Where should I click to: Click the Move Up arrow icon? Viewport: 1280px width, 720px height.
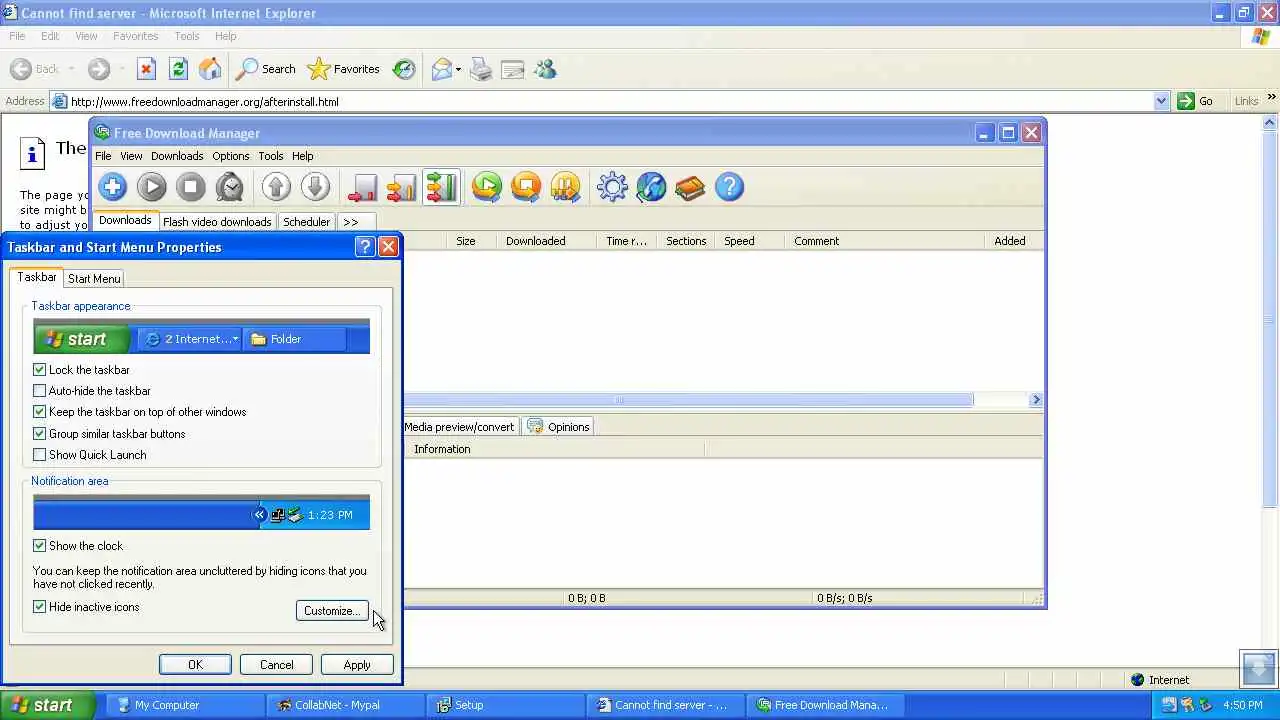click(276, 187)
